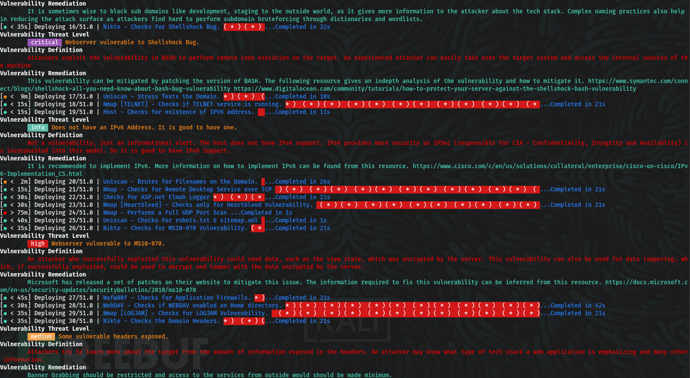
Task: Click the '< 45s' time estimate on Wafw00f row
Action: [19, 297]
